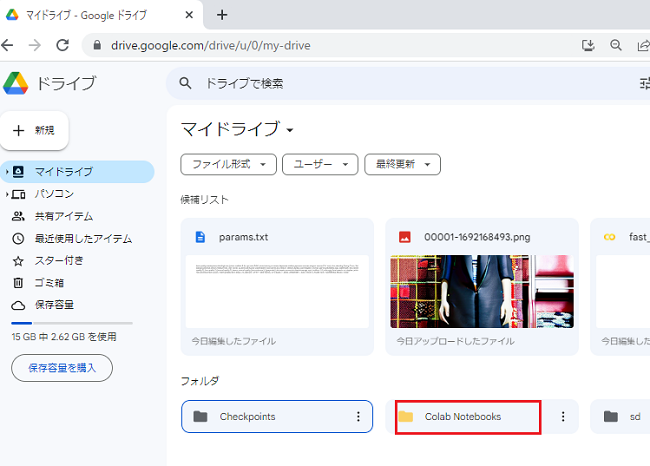Open the ユーザー filter dropdown

pyautogui.click(x=320, y=165)
